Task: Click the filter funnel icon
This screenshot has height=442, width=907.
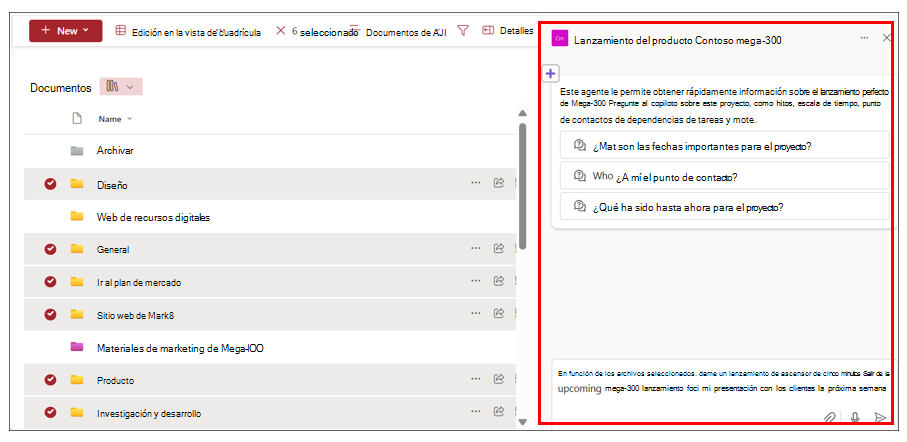Action: click(463, 31)
